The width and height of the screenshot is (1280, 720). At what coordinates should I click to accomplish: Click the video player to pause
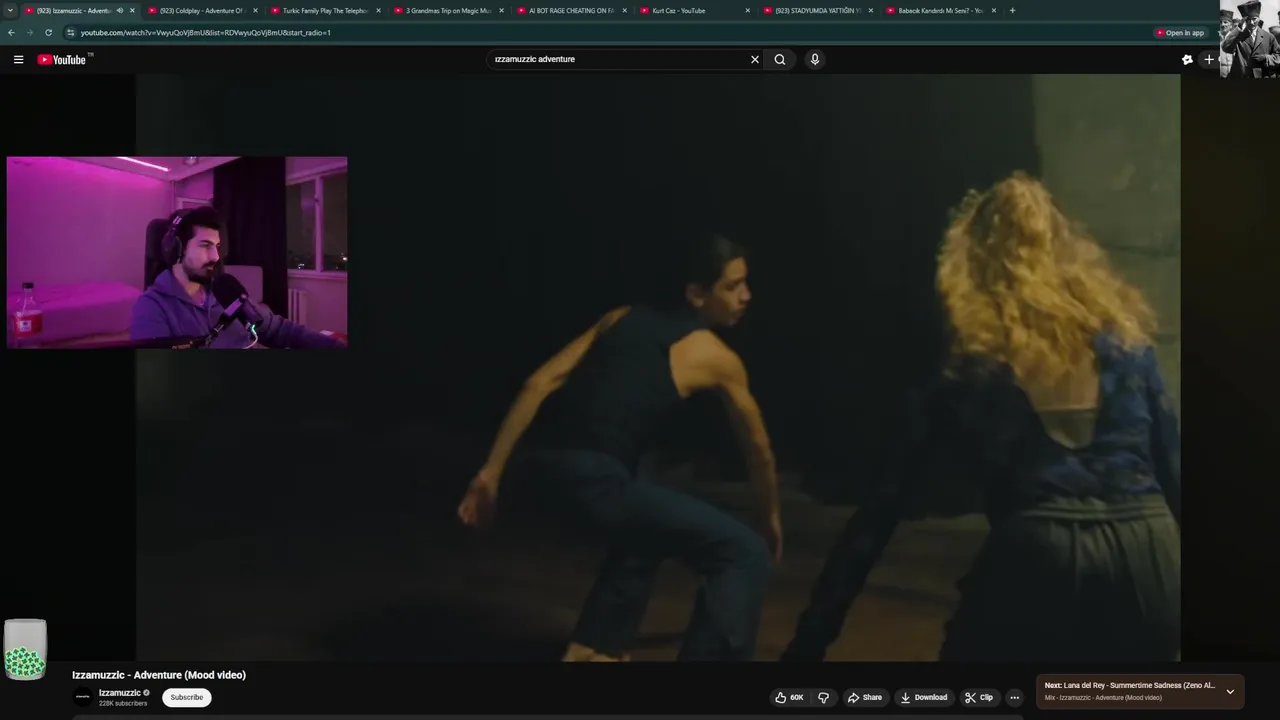[658, 367]
